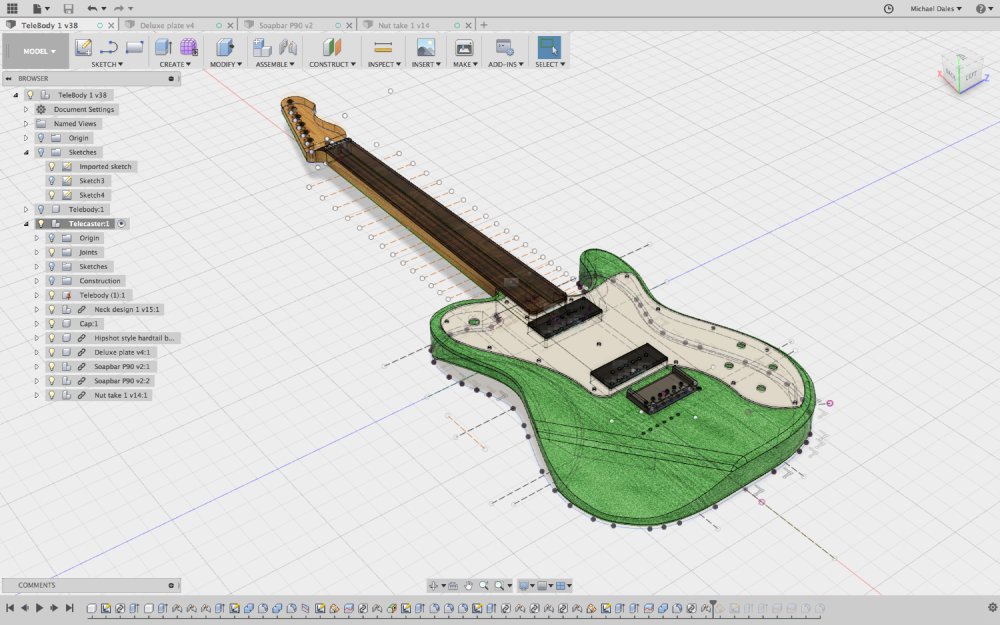Open the CREATE menu
1000x625 pixels.
175,64
